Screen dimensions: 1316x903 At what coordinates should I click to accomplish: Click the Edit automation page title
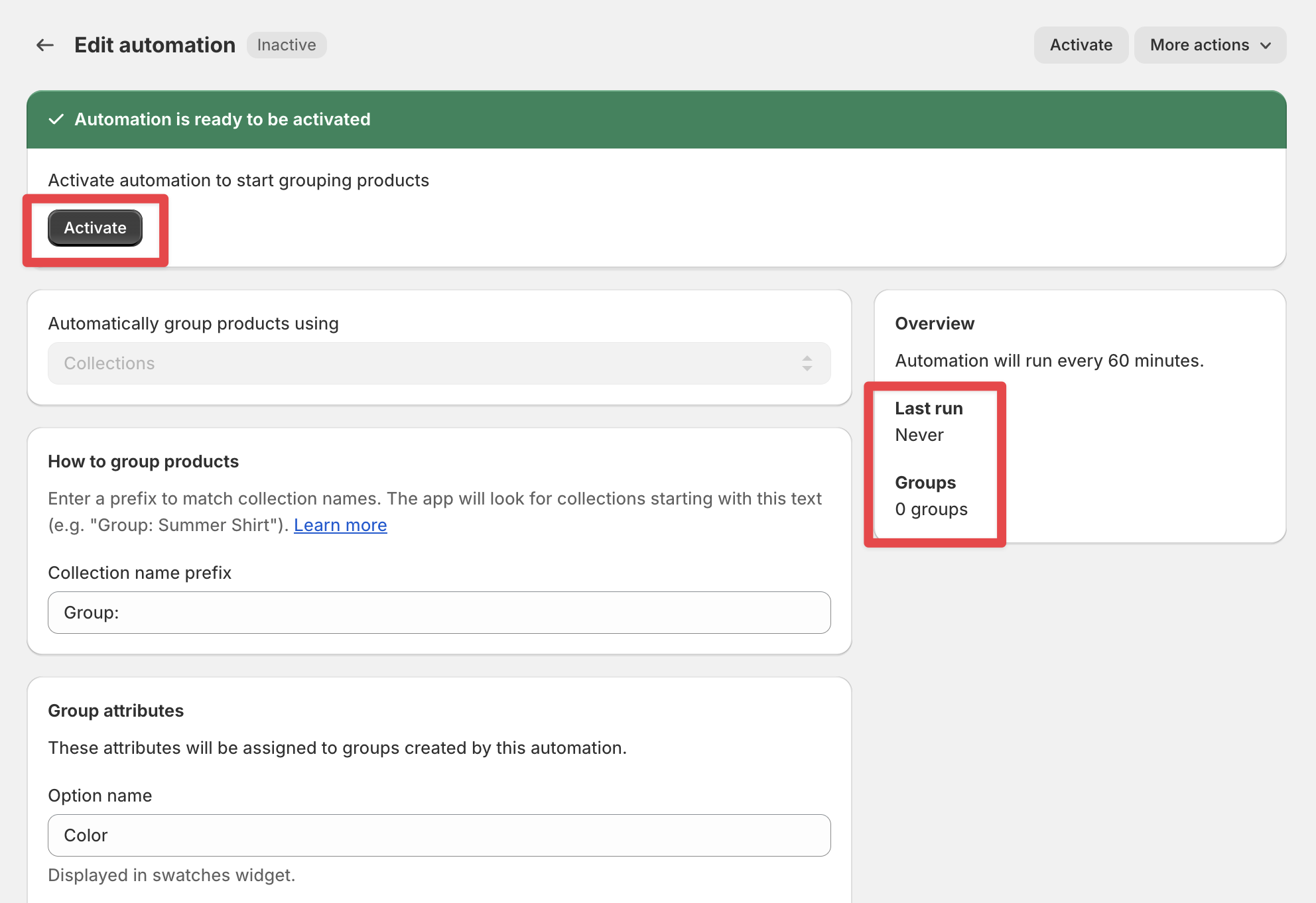155,45
